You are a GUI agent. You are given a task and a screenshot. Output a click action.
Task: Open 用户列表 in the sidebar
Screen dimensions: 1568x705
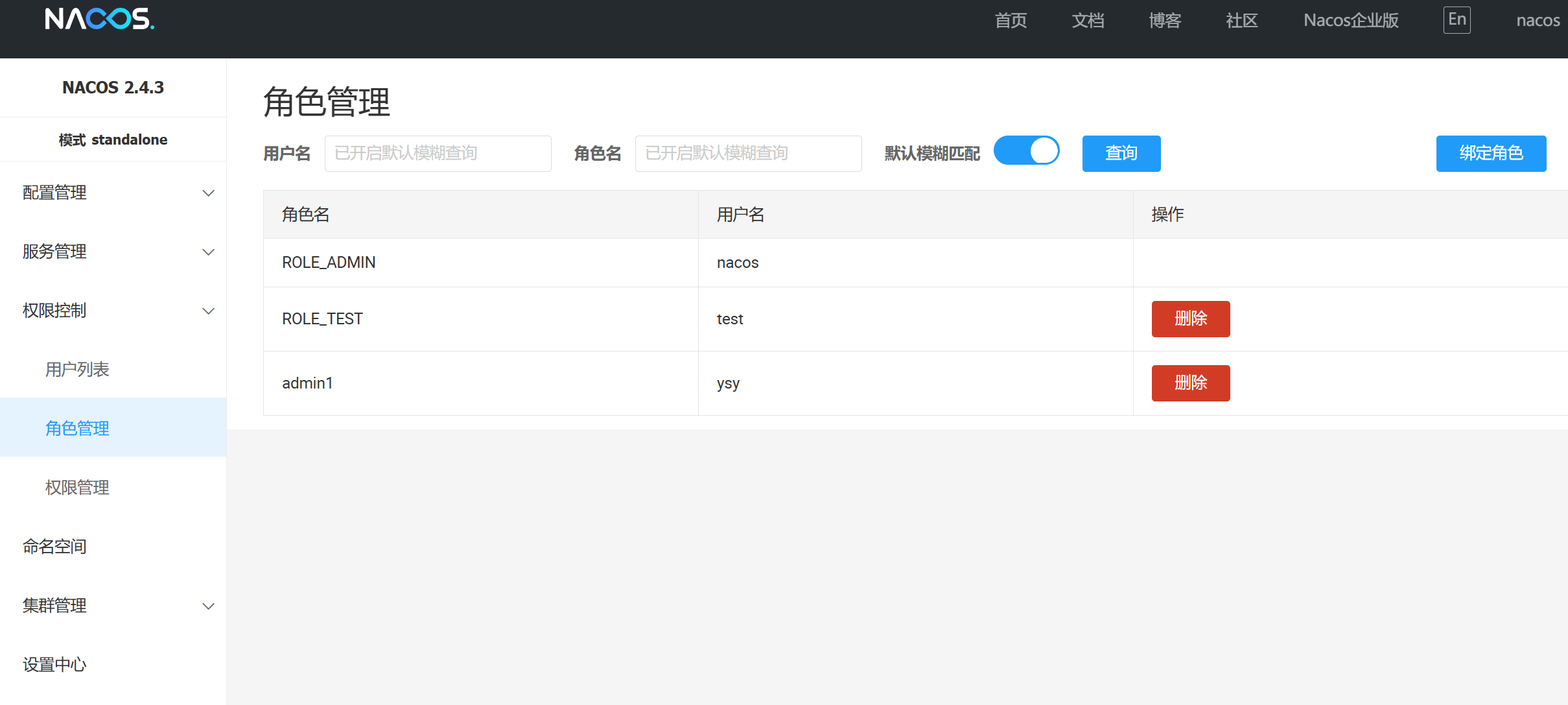click(x=77, y=369)
